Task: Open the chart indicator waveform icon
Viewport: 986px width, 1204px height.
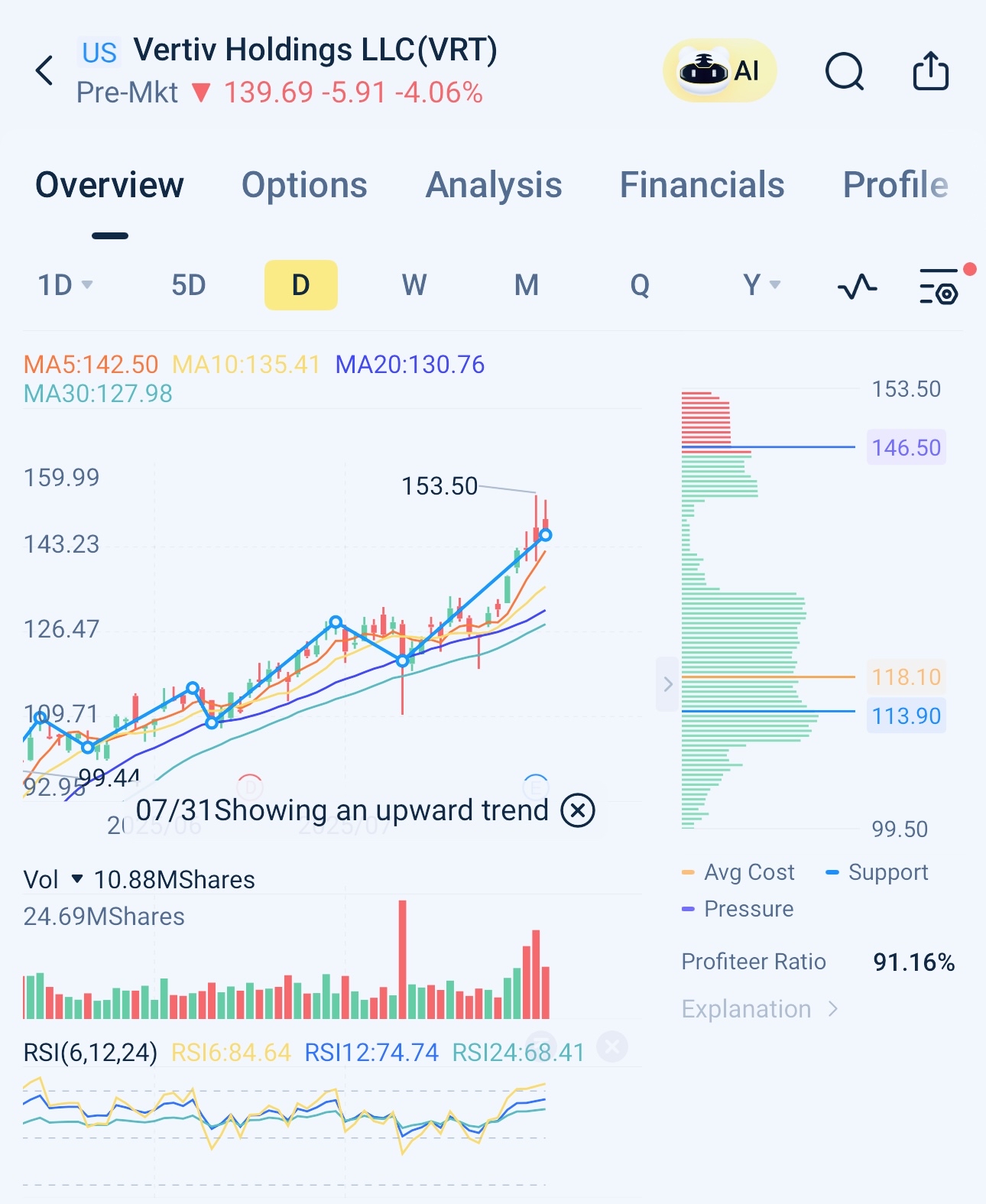Action: click(x=857, y=287)
